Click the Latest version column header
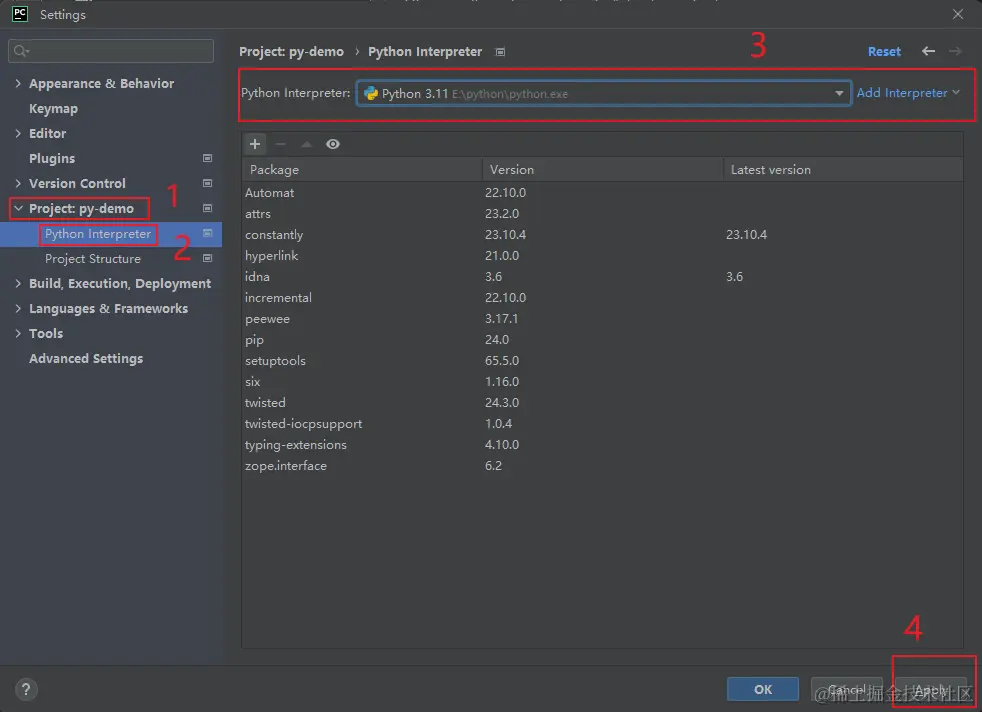This screenshot has height=712, width=982. pyautogui.click(x=843, y=170)
